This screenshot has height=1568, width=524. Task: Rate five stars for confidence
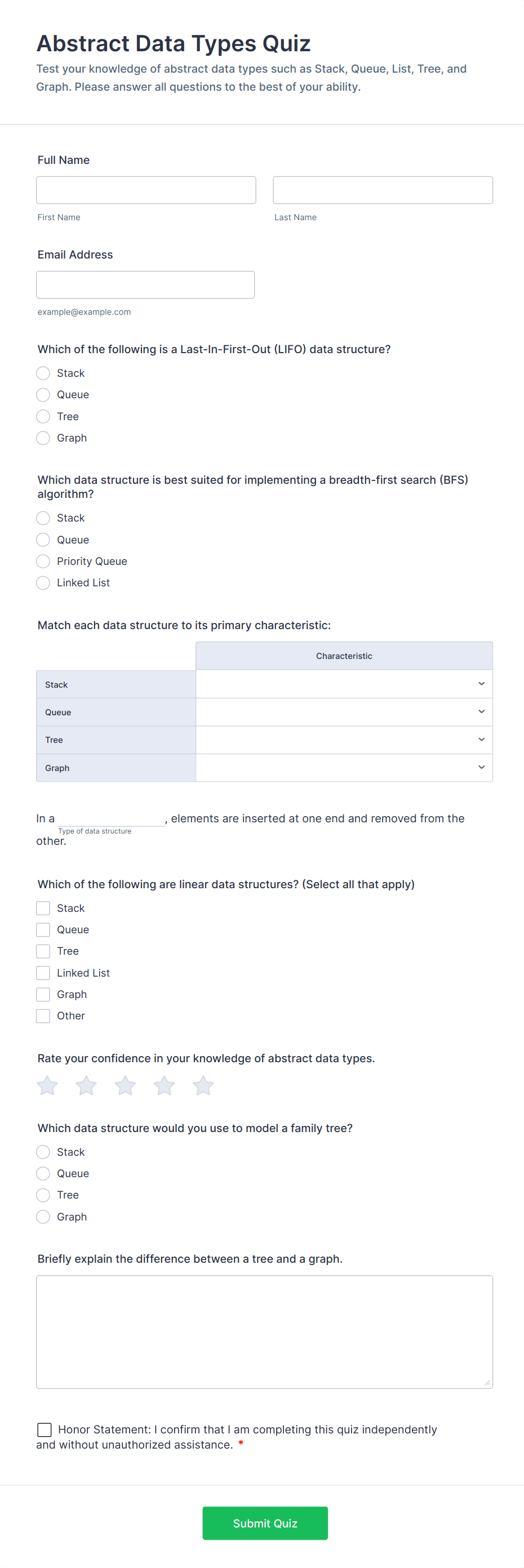[203, 1085]
